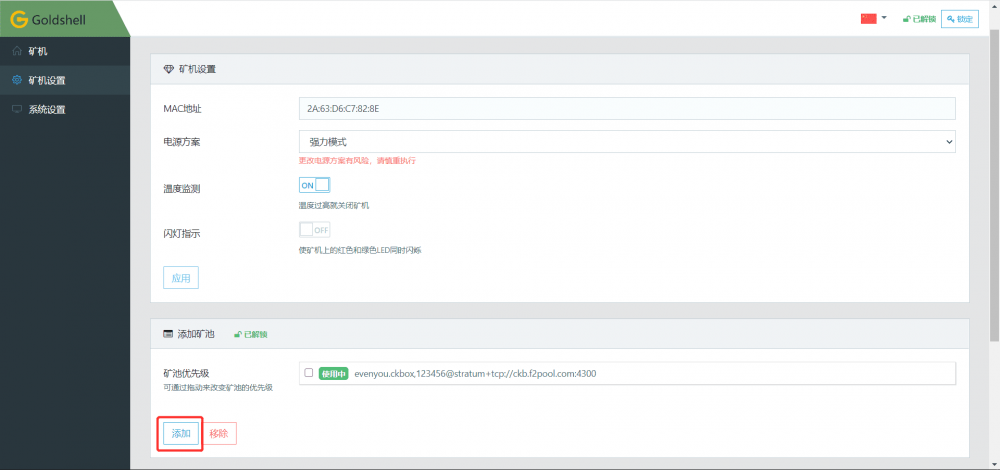The width and height of the screenshot is (1000, 470).
Task: Go to 矿机 page in sidebar
Action: click(38, 51)
